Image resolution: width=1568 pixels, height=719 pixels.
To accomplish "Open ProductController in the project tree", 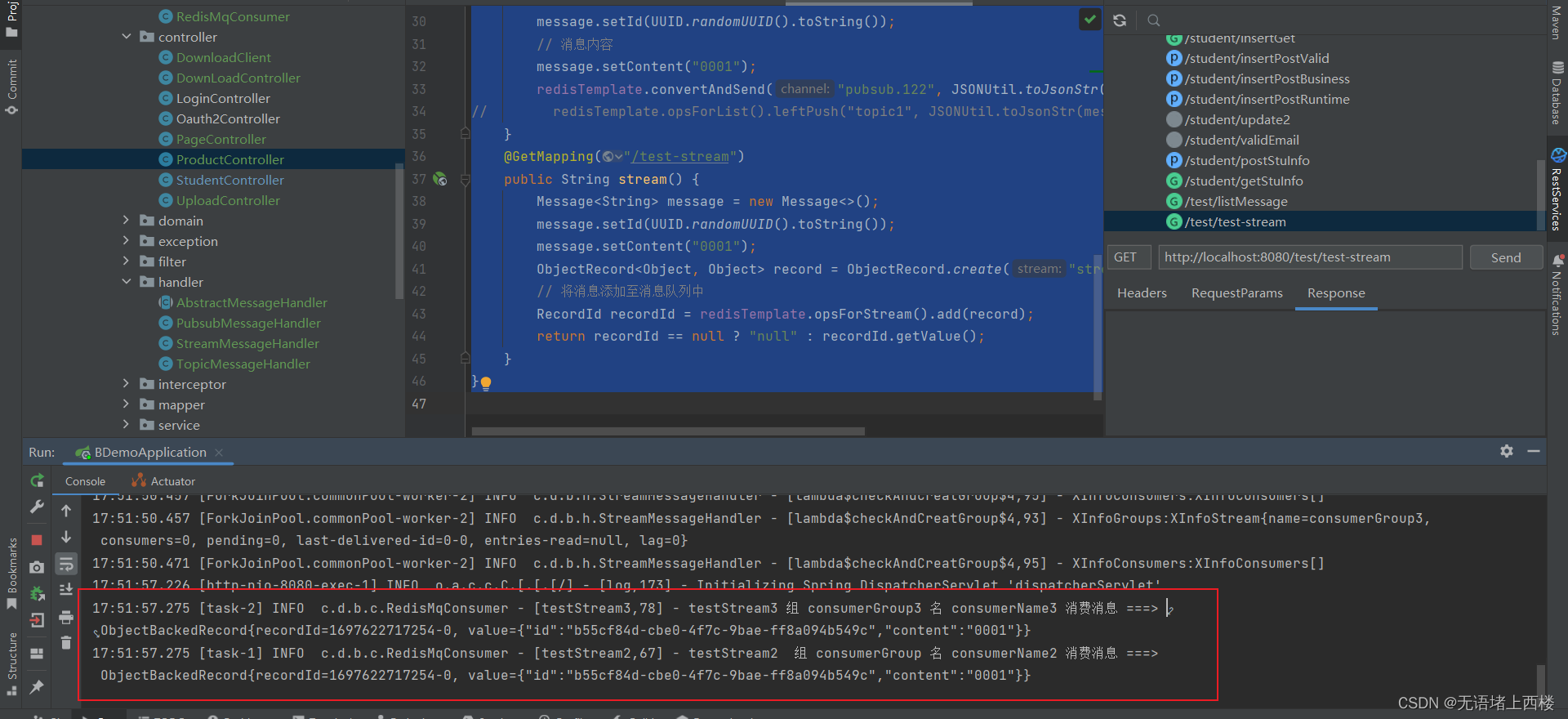I will click(x=230, y=159).
